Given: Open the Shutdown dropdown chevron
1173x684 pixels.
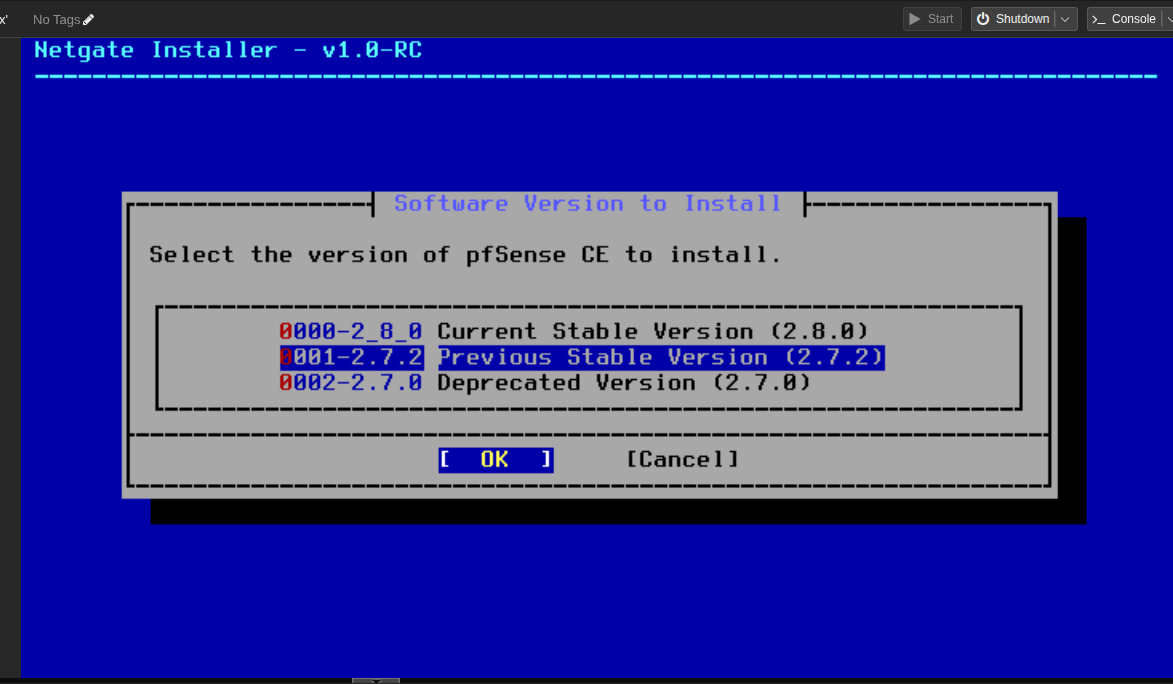Looking at the screenshot, I should (x=1064, y=18).
